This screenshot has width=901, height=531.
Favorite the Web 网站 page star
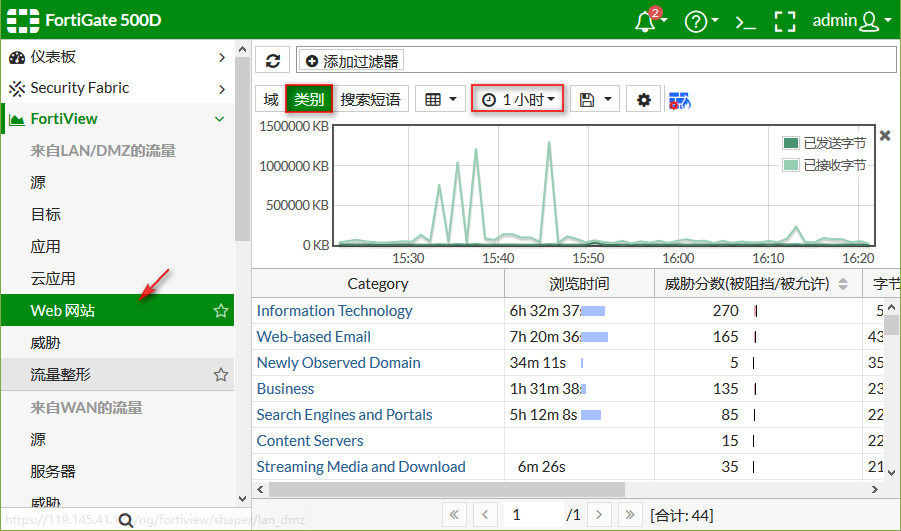[221, 311]
